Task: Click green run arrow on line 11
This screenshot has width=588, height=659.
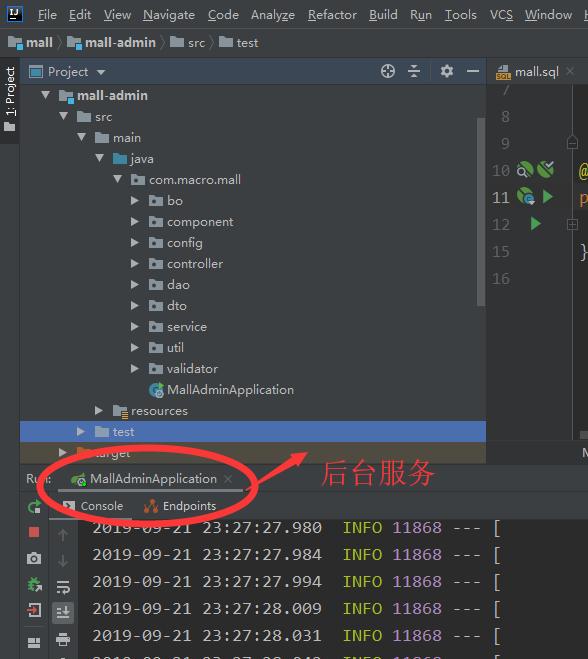Action: (547, 197)
